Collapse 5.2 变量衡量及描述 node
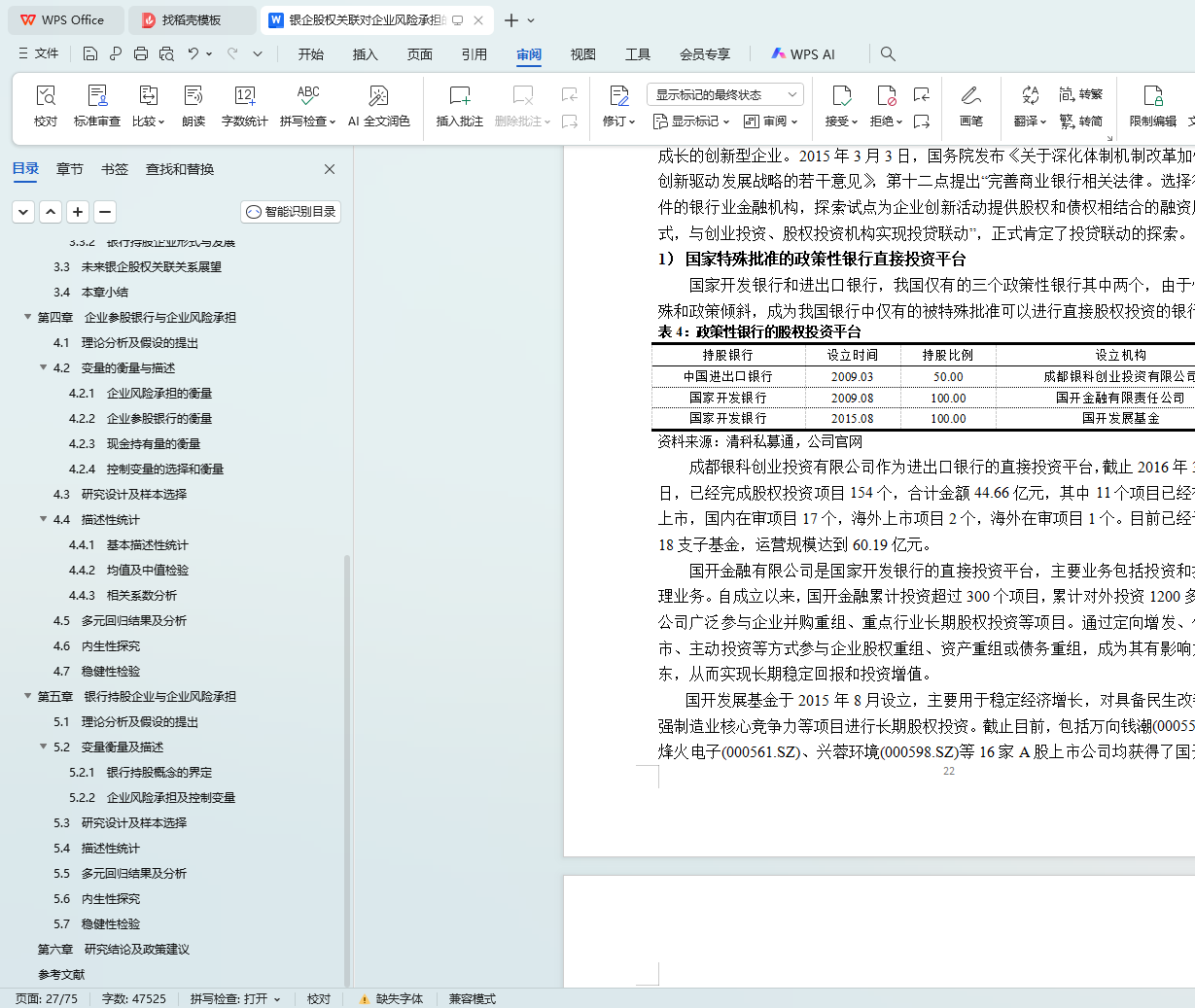 point(43,747)
